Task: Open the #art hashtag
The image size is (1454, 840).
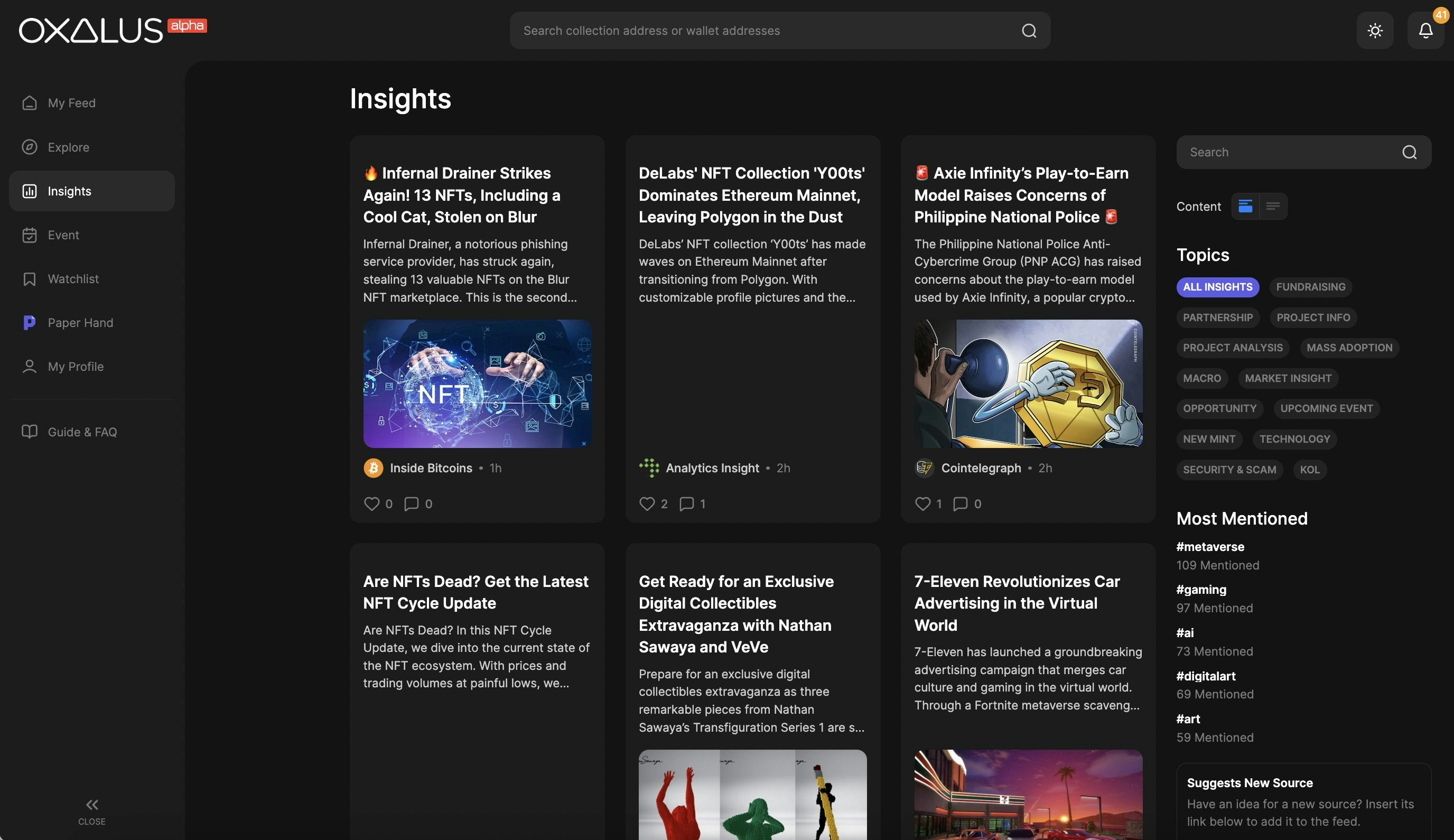Action: tap(1188, 719)
